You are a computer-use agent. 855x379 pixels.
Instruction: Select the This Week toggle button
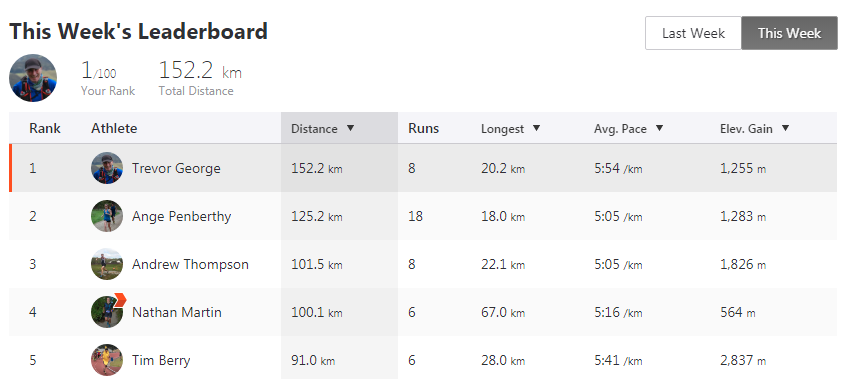tap(789, 33)
